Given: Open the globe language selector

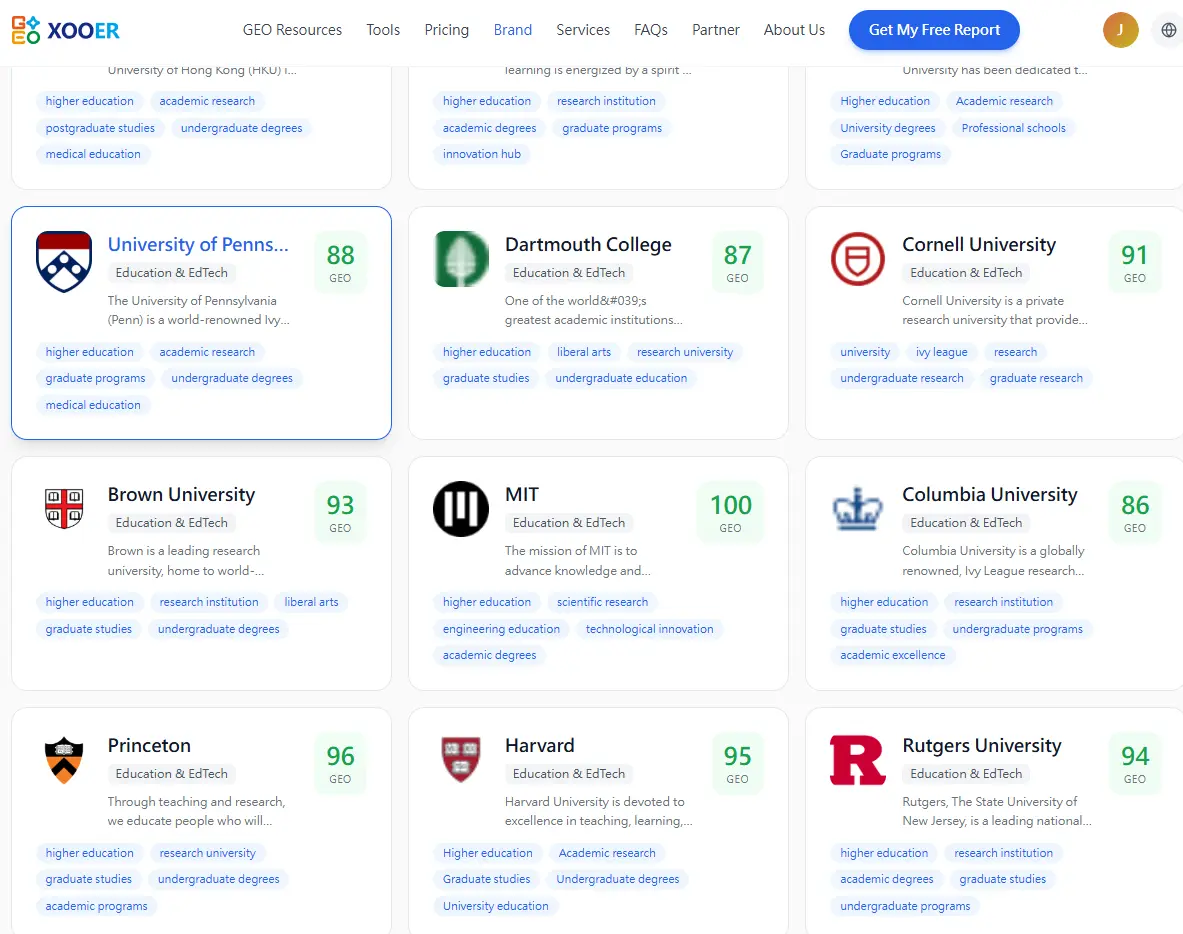Looking at the screenshot, I should click(x=1168, y=30).
